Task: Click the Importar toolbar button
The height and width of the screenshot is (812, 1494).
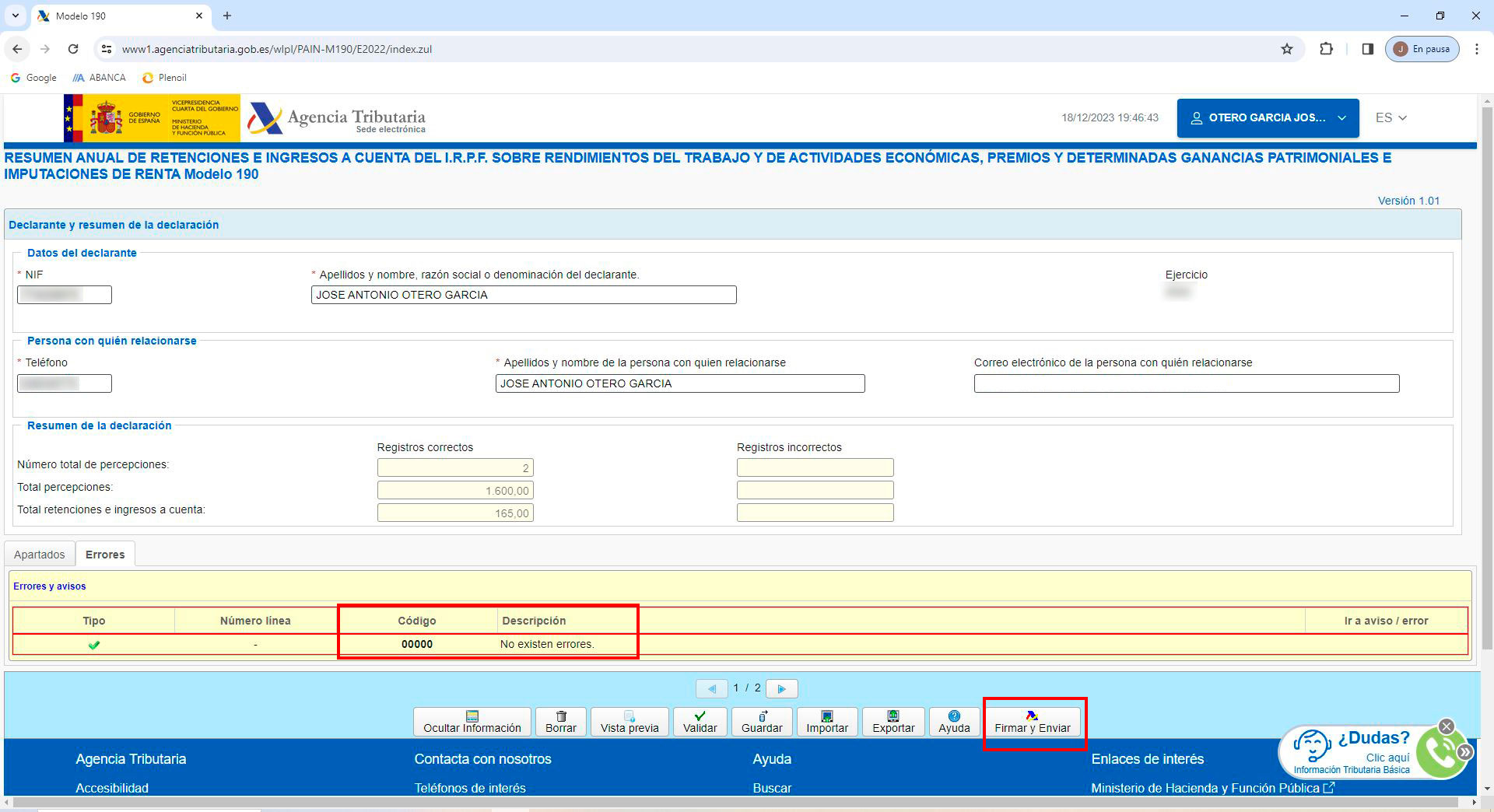Action: (827, 722)
